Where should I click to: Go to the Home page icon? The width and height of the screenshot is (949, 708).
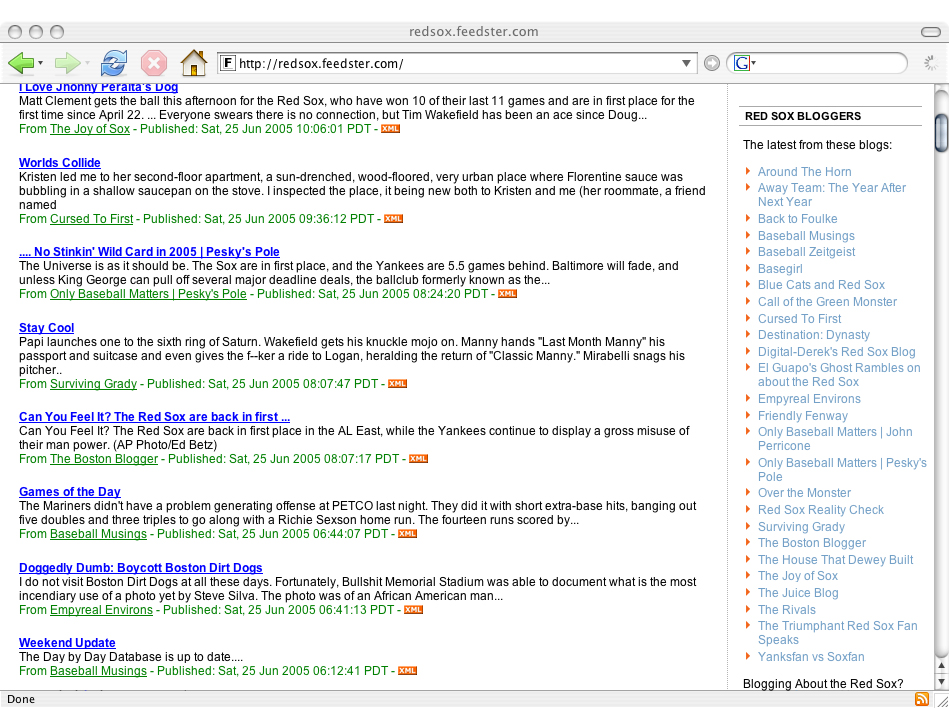pos(194,62)
